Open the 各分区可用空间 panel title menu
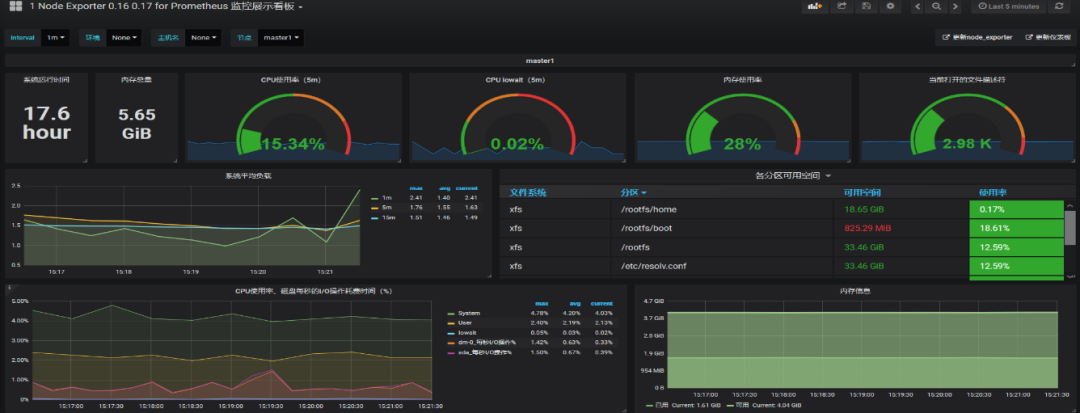Image resolution: width=1080 pixels, height=413 pixels. point(792,176)
